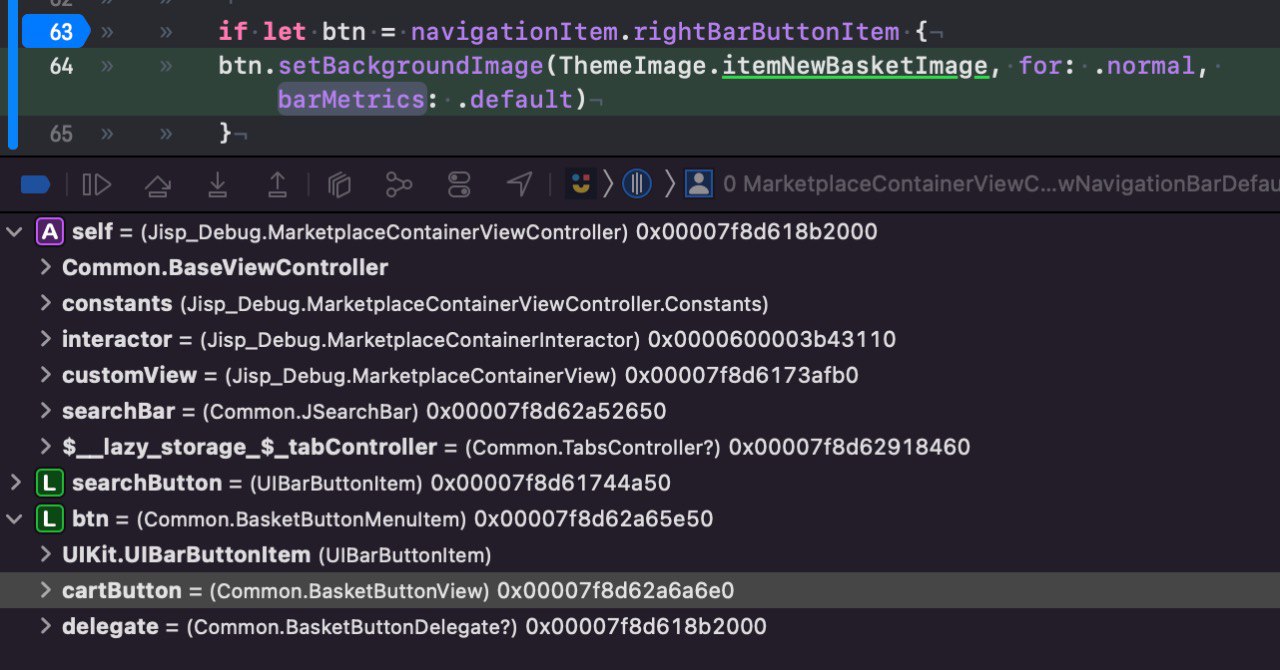
Task: Select the cartButton variable row
Action: [640, 590]
